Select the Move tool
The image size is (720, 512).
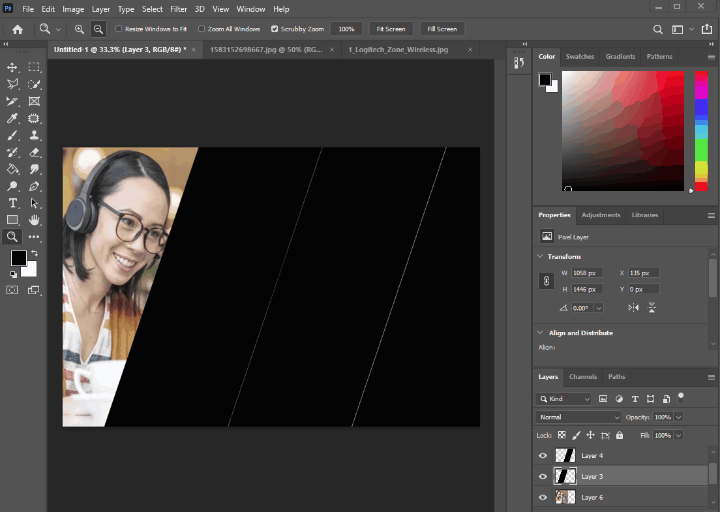click(x=13, y=67)
